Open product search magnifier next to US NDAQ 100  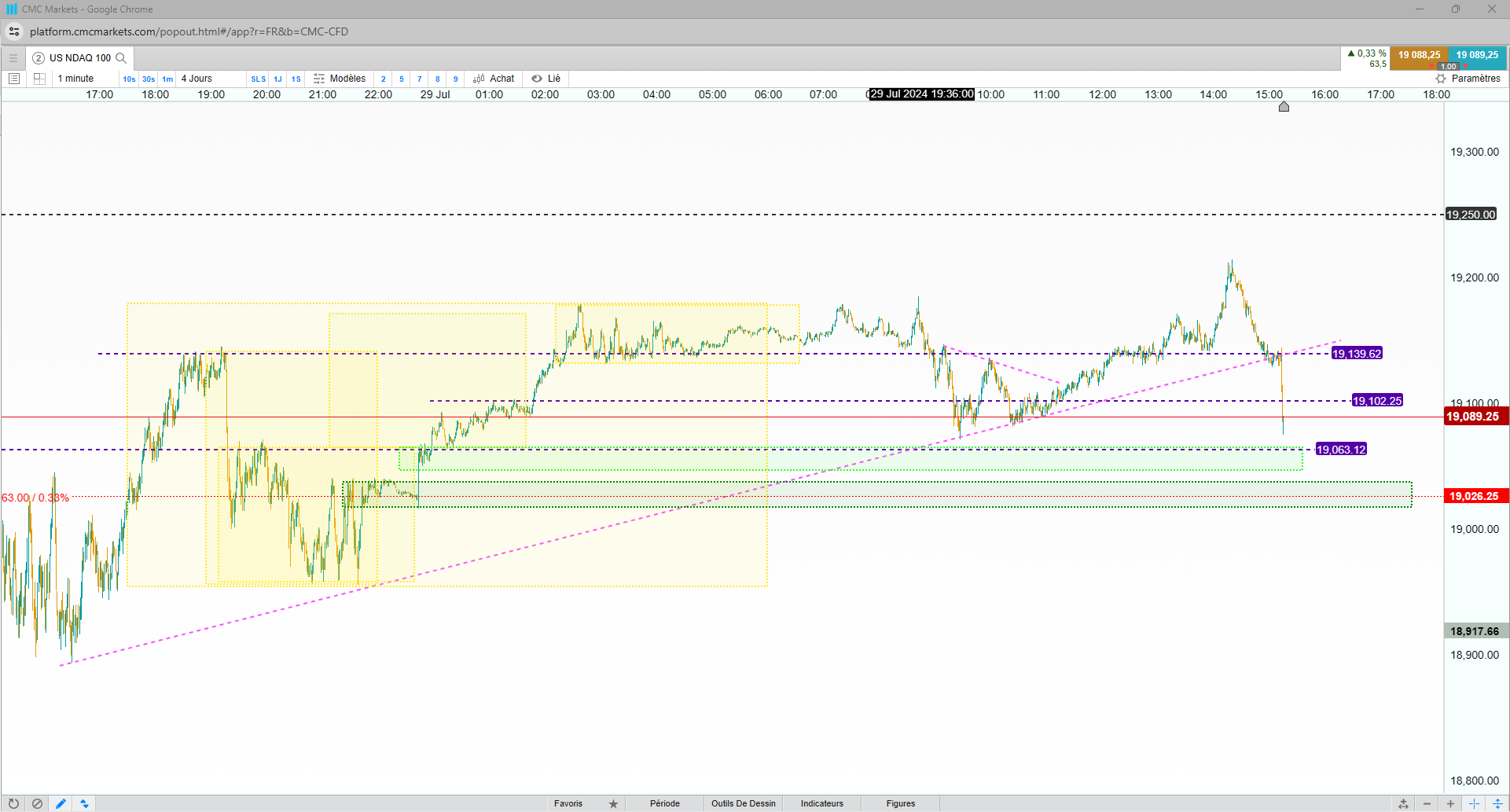click(121, 58)
